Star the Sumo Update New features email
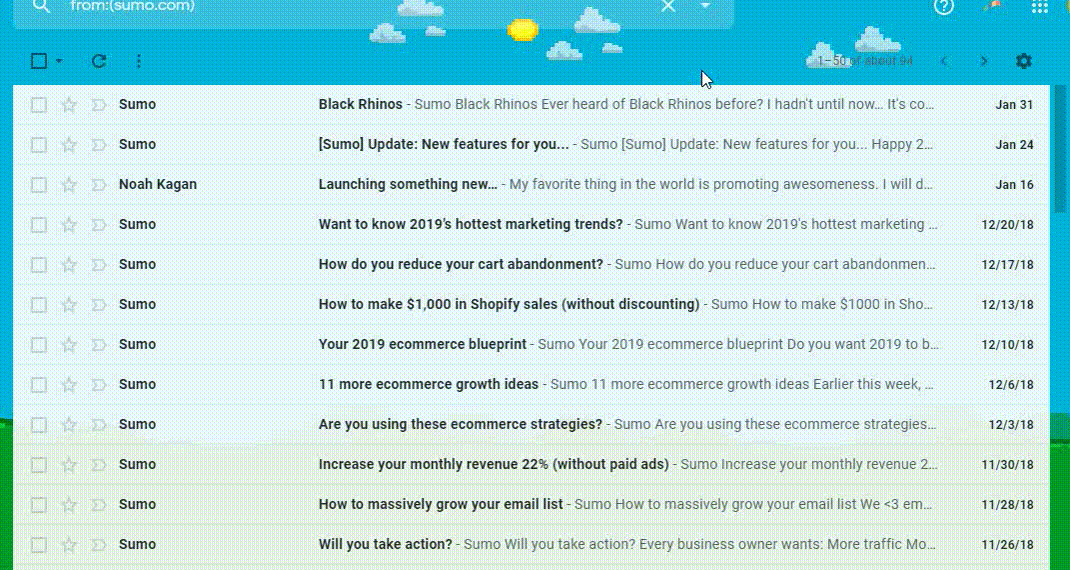This screenshot has height=570, width=1070. pyautogui.click(x=69, y=144)
